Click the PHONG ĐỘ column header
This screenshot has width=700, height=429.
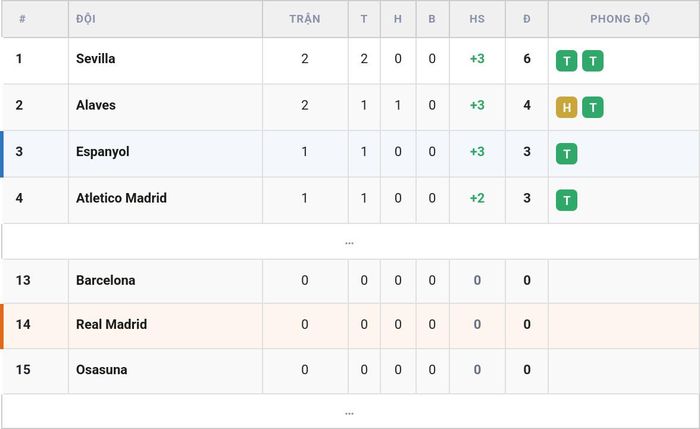(620, 19)
